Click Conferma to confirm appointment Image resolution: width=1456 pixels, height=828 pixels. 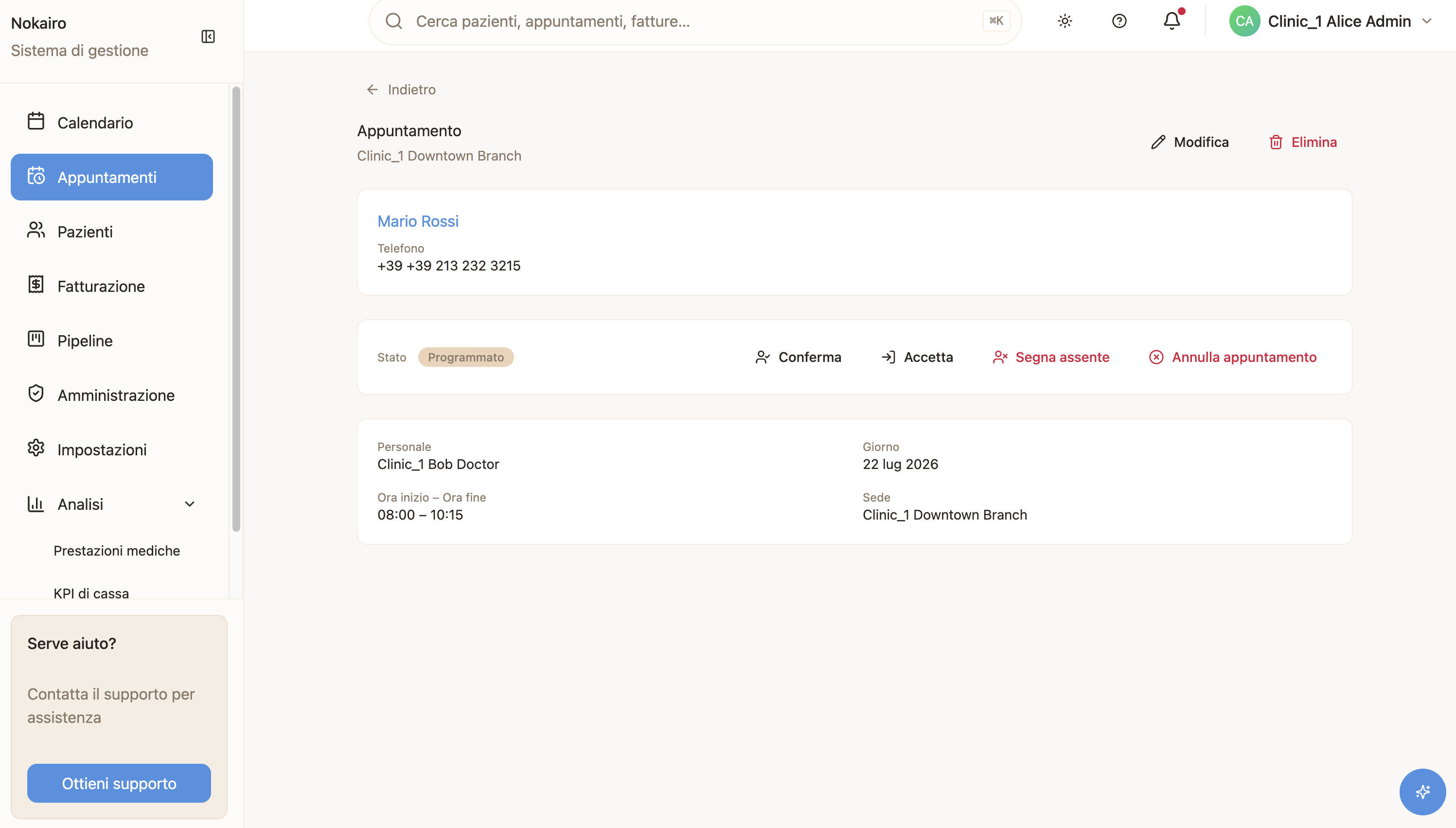coord(798,357)
